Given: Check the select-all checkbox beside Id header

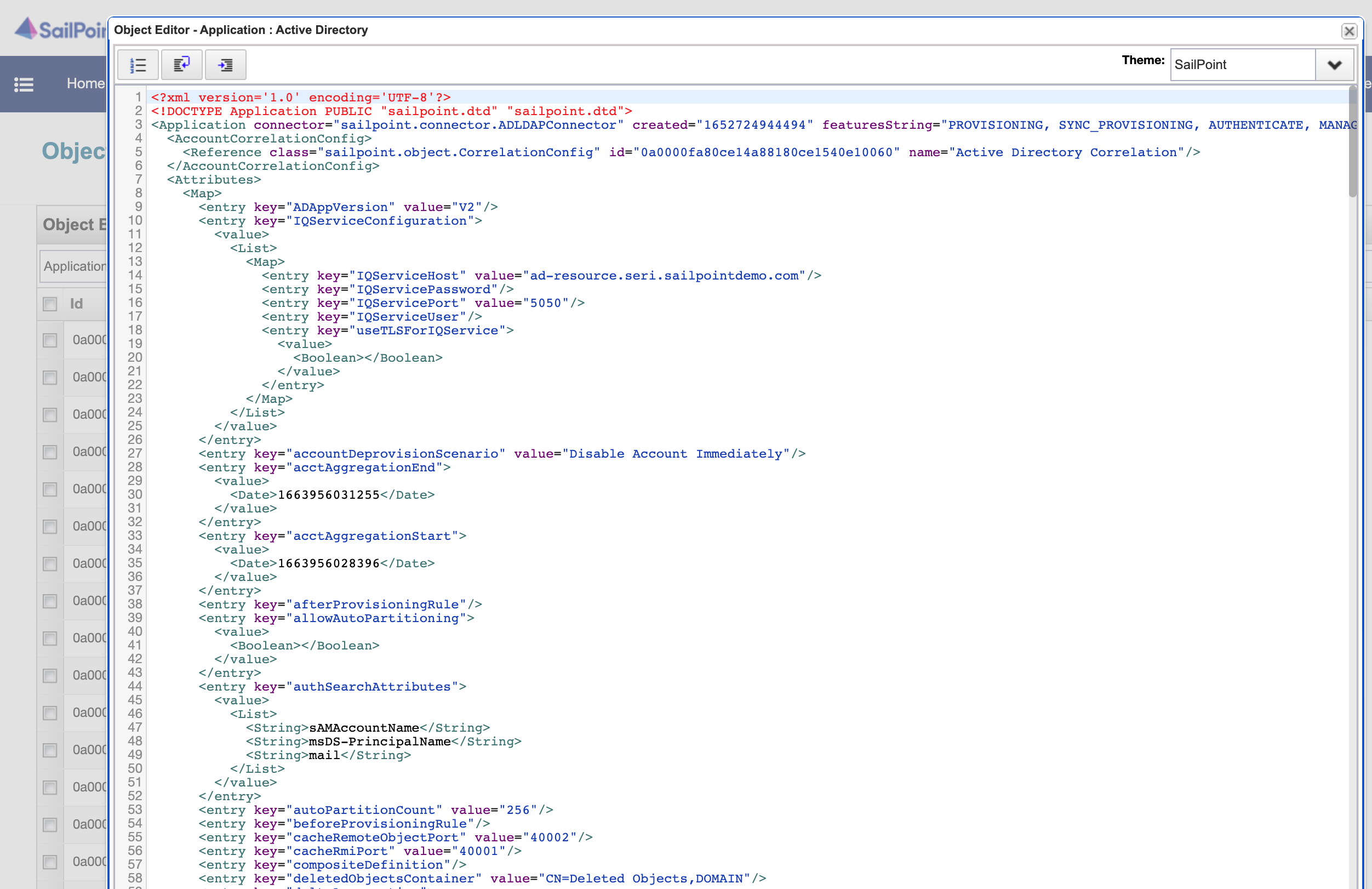Looking at the screenshot, I should (x=49, y=304).
